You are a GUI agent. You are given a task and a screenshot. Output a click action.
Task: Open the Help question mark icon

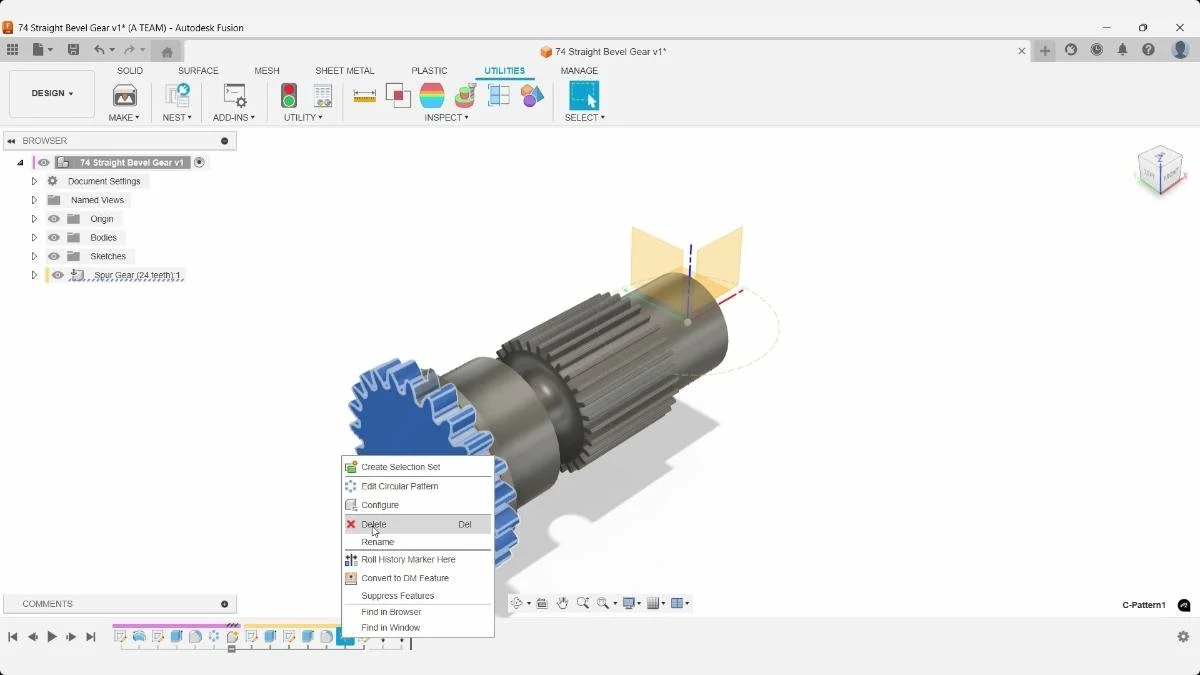pos(1149,50)
